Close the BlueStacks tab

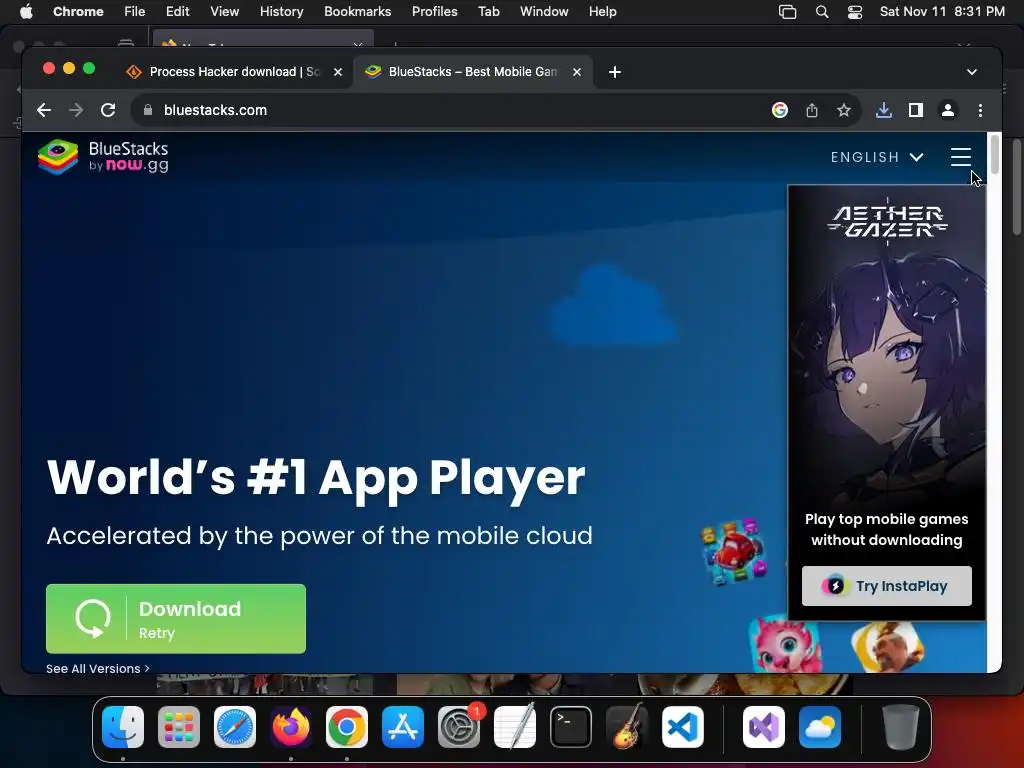pos(577,72)
